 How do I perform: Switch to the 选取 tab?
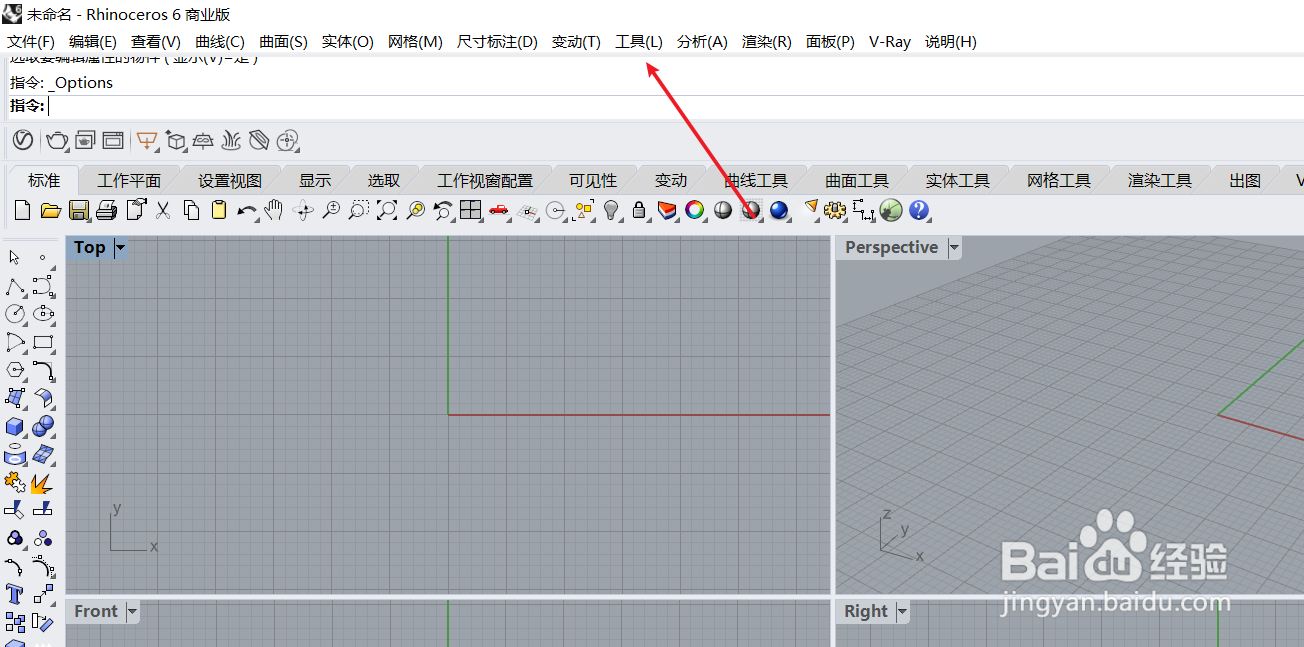click(x=384, y=181)
